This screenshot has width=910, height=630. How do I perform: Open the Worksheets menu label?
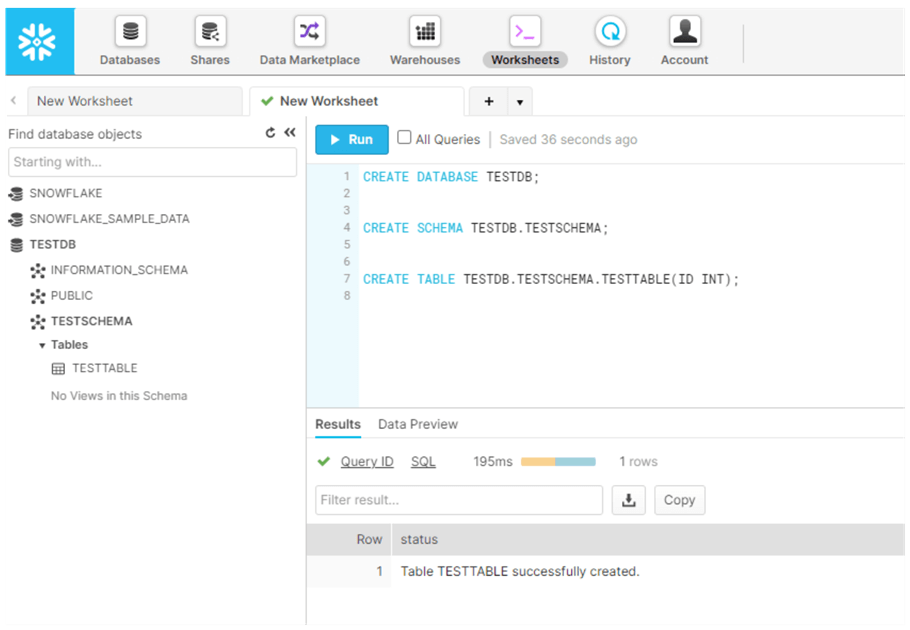click(525, 60)
